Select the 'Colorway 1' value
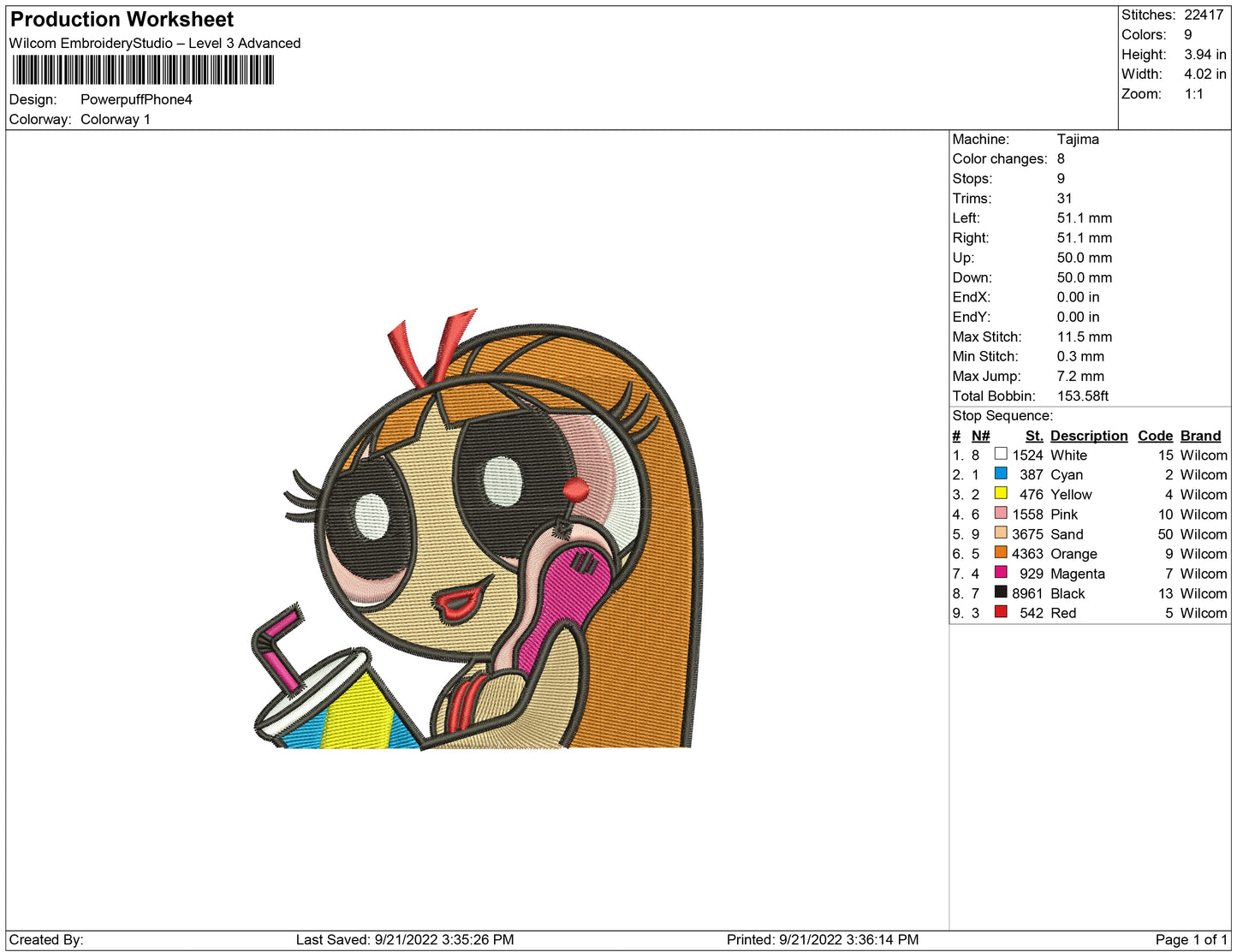This screenshot has height=952, width=1237. [116, 119]
